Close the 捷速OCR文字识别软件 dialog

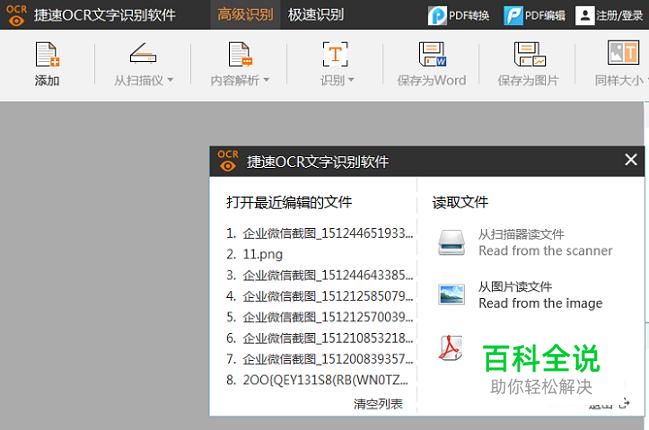[x=631, y=159]
